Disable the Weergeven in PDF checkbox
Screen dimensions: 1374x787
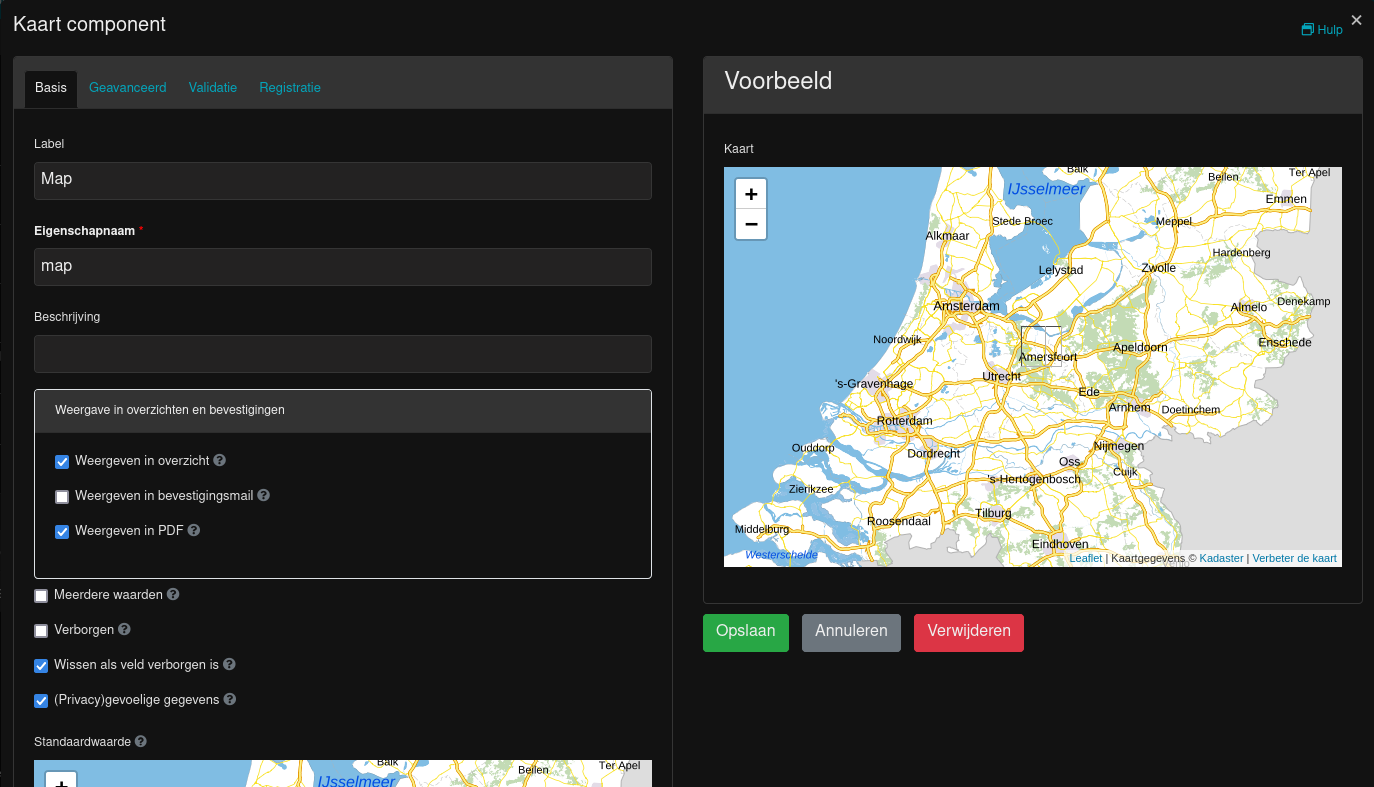pyautogui.click(x=62, y=531)
